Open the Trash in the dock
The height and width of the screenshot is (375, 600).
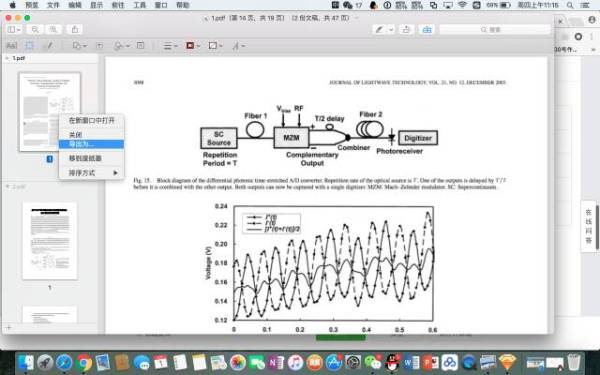point(574,362)
